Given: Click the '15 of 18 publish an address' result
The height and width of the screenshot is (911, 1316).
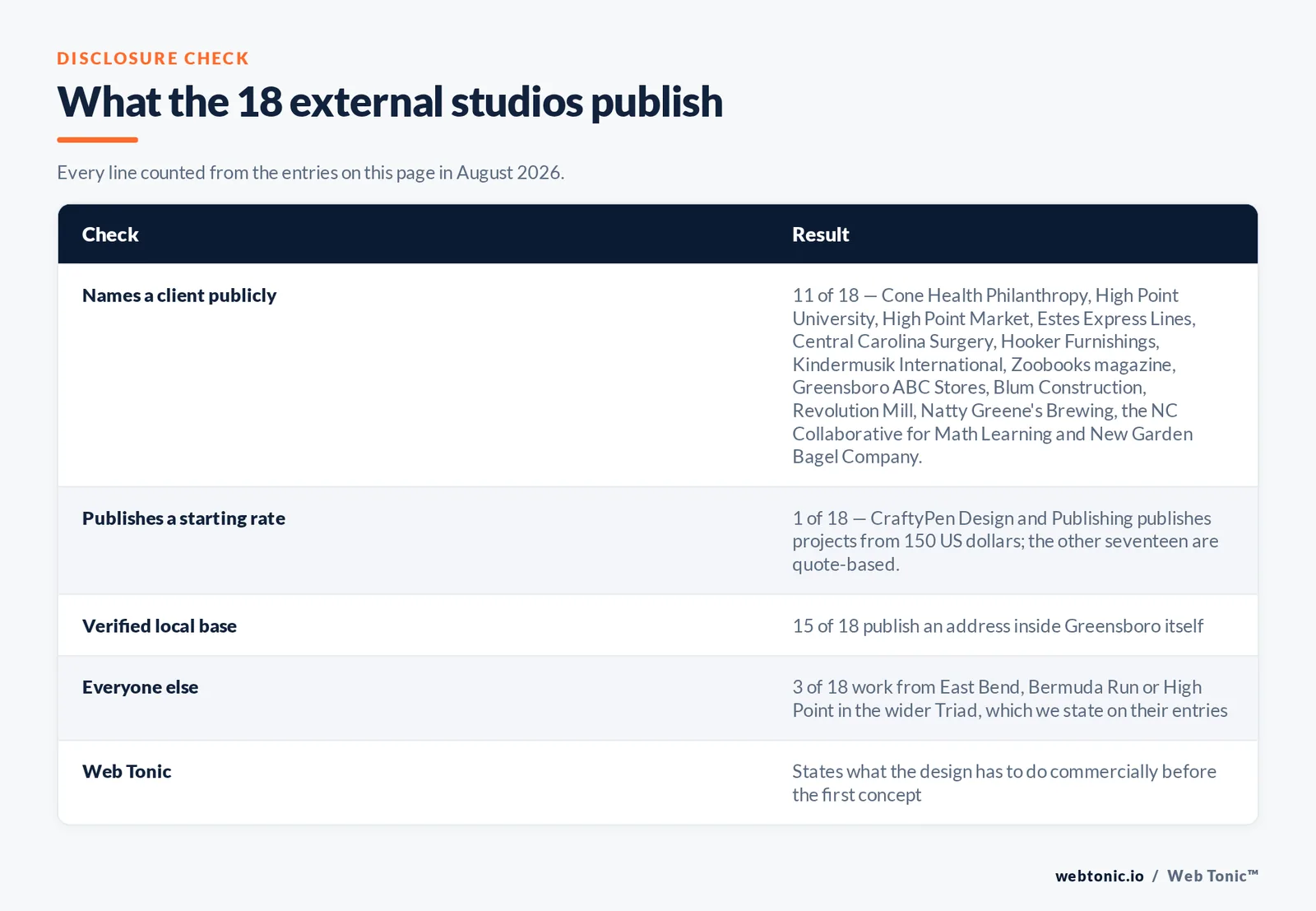Looking at the screenshot, I should click(998, 626).
